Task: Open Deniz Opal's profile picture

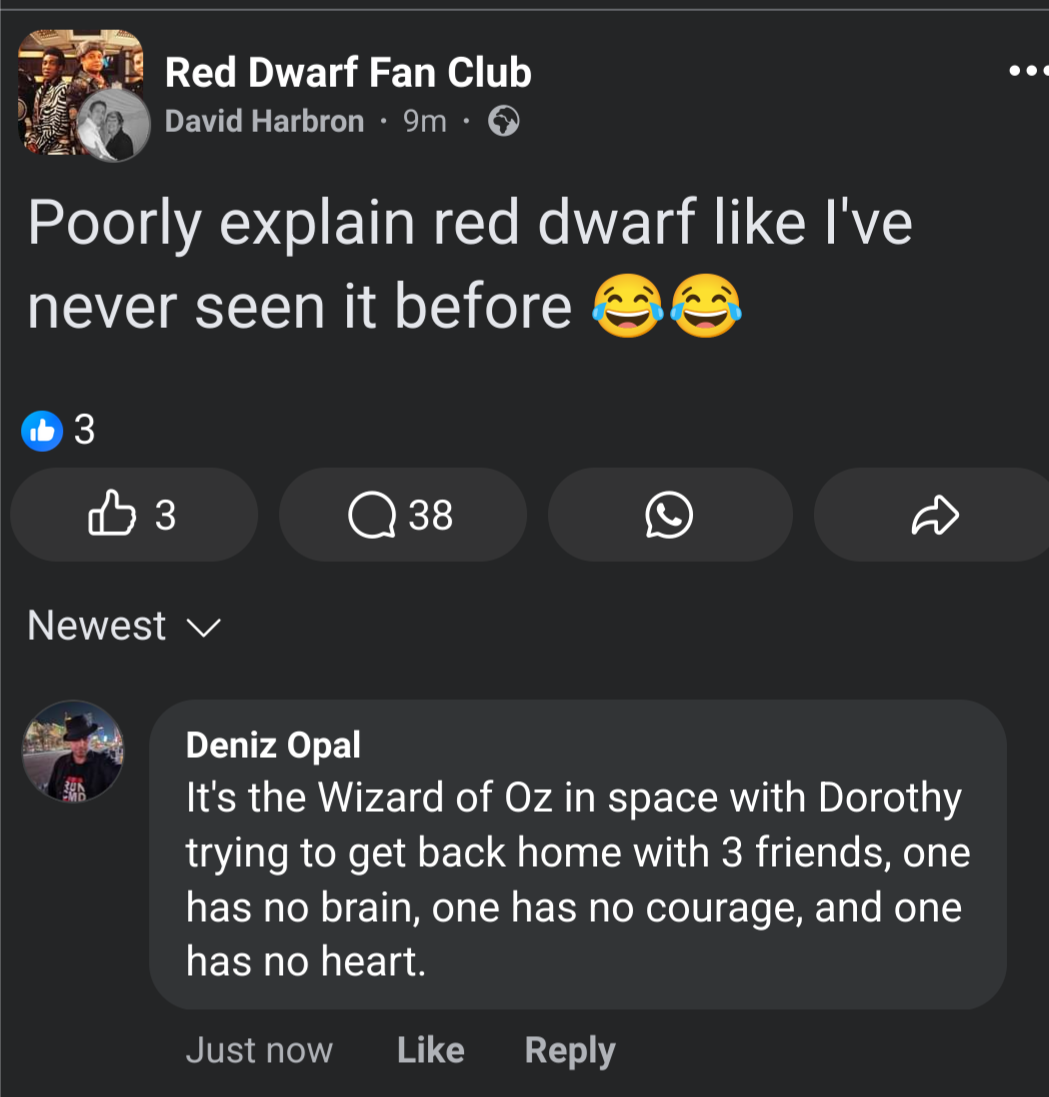Action: point(73,750)
